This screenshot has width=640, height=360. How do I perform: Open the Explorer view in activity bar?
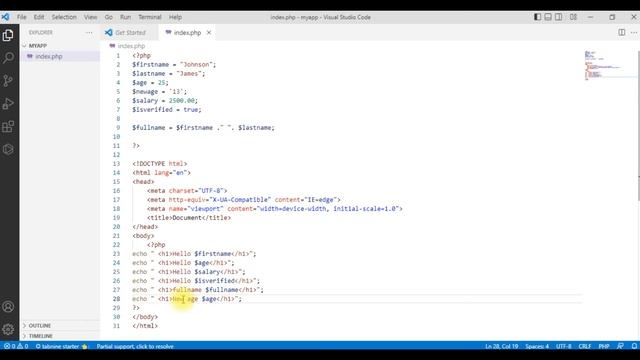[8, 36]
